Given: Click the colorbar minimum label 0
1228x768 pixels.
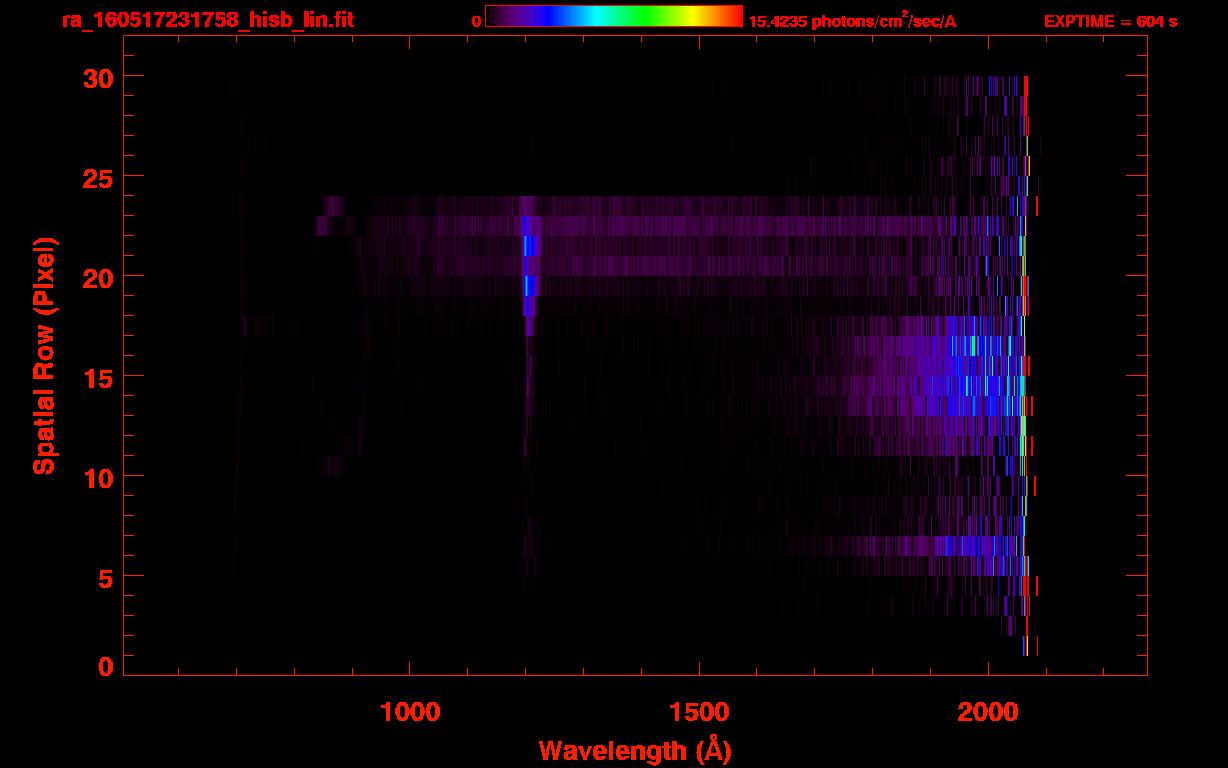Looking at the screenshot, I should tap(476, 21).
